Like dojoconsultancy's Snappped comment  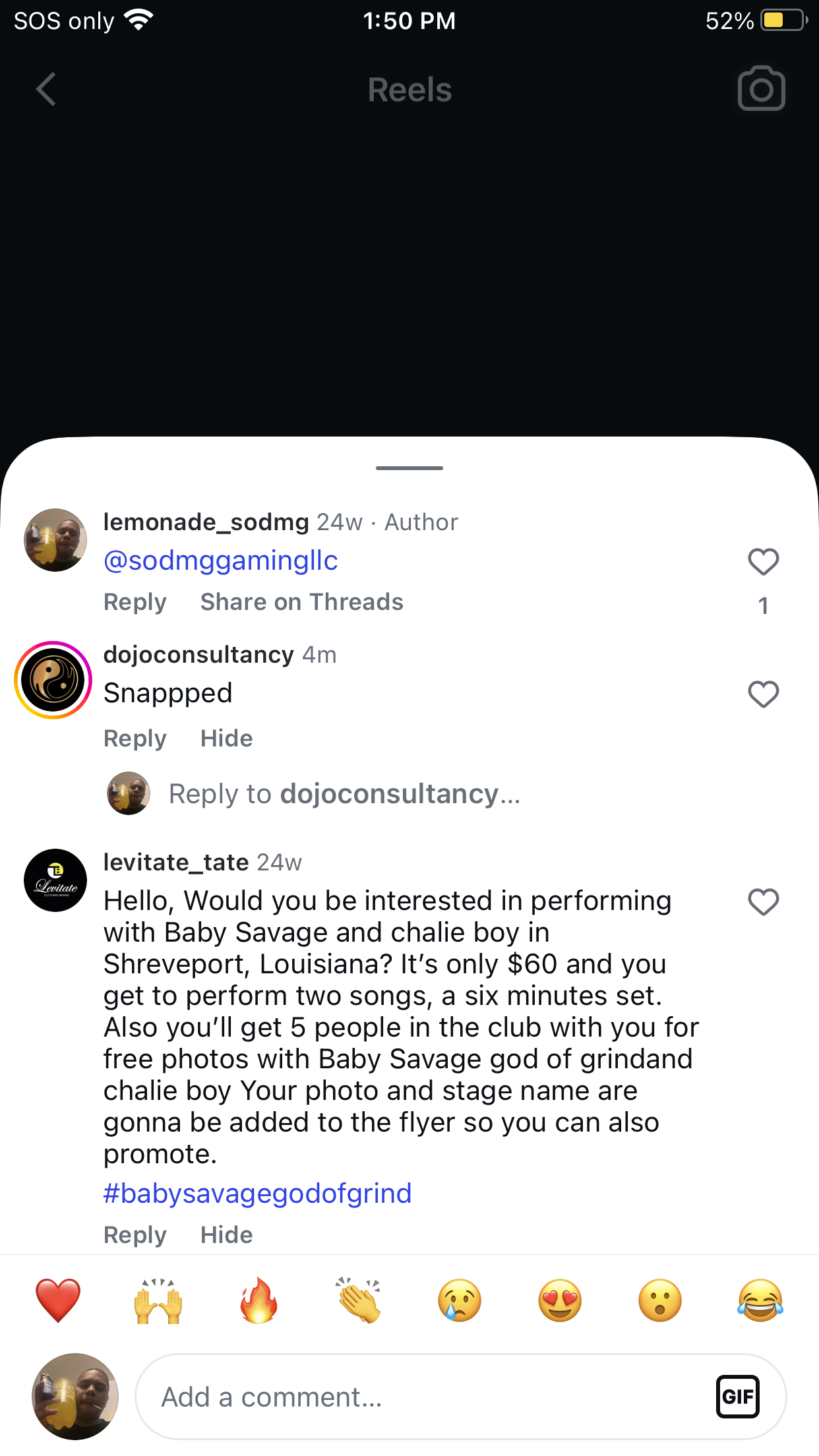[x=763, y=694]
